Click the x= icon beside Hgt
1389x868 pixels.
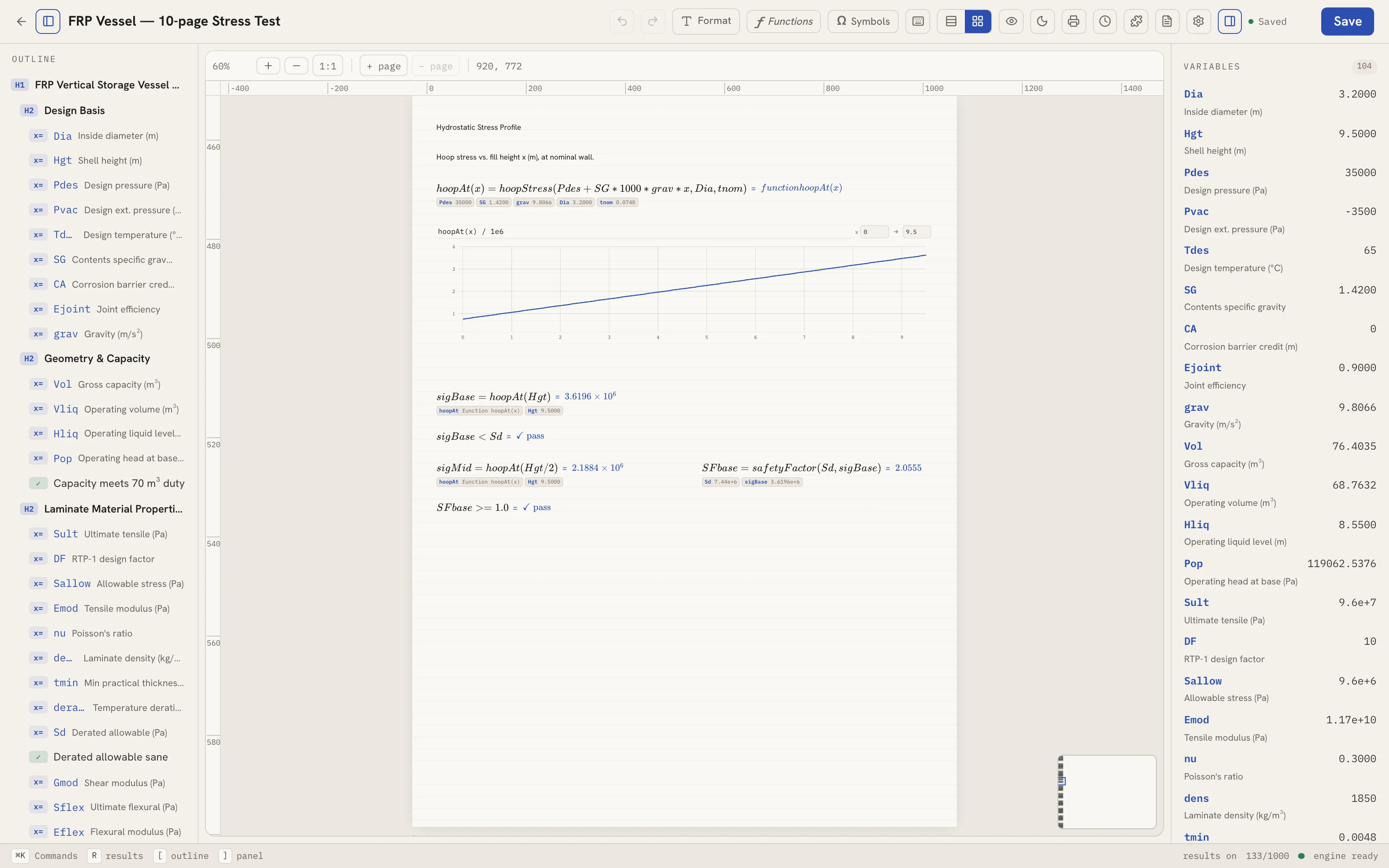pyautogui.click(x=38, y=160)
